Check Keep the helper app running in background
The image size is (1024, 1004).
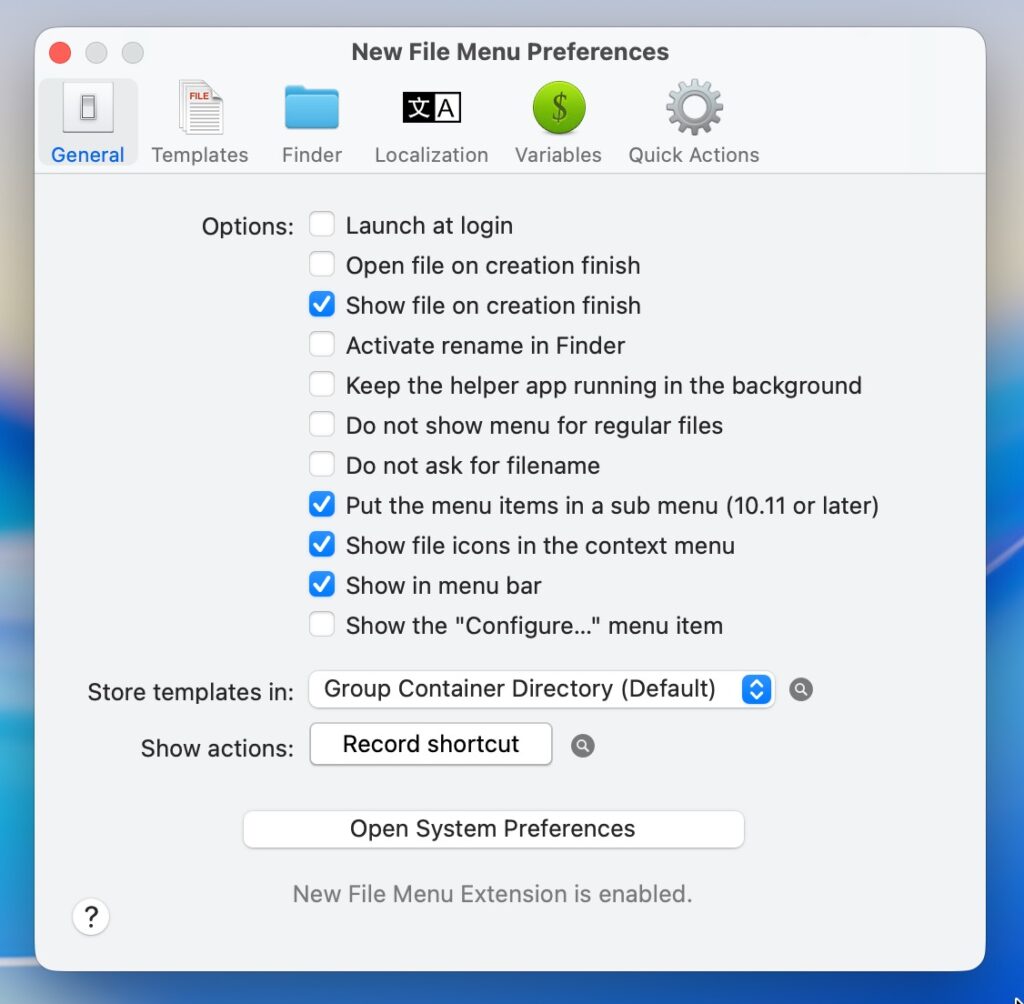pyautogui.click(x=322, y=385)
